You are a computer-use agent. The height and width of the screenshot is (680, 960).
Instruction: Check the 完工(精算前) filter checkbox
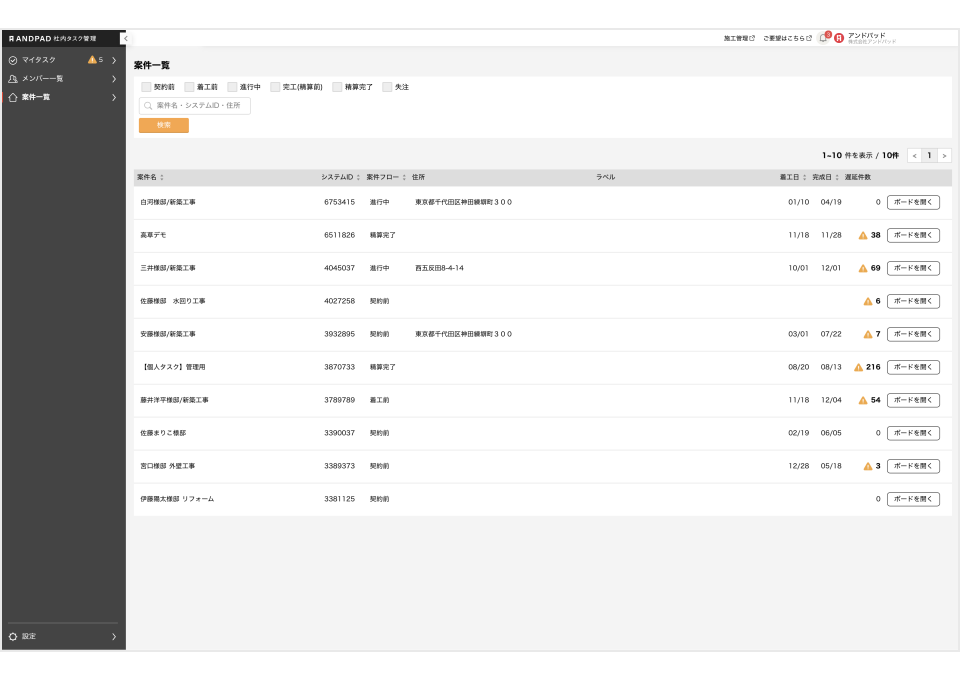point(275,87)
